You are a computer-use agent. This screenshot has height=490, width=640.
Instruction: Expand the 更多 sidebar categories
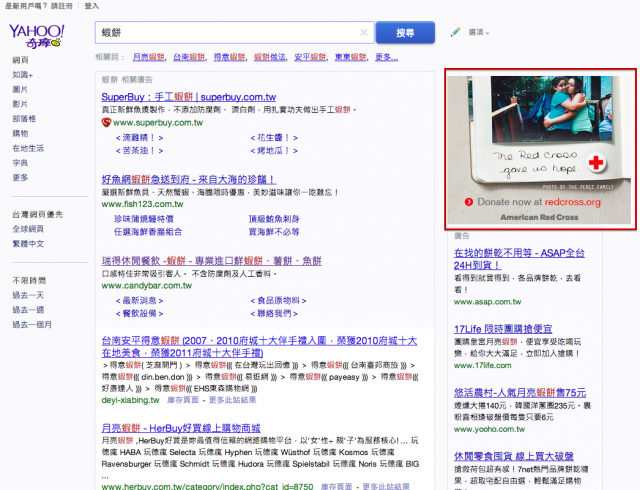20,178
